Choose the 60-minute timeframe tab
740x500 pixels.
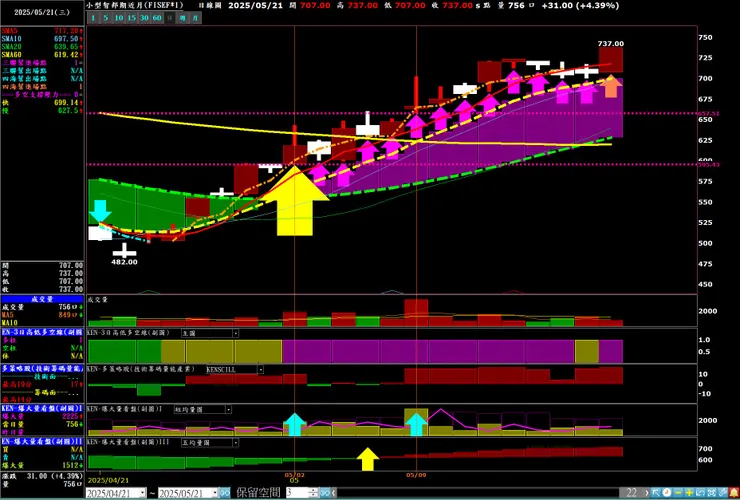(157, 18)
